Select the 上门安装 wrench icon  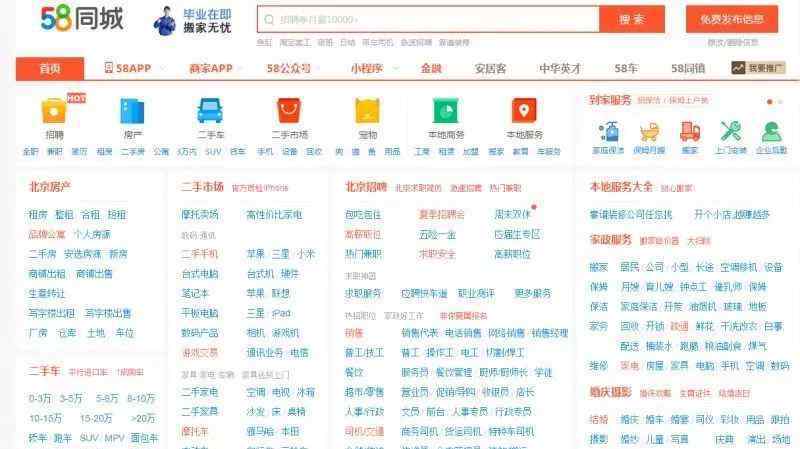pos(731,132)
